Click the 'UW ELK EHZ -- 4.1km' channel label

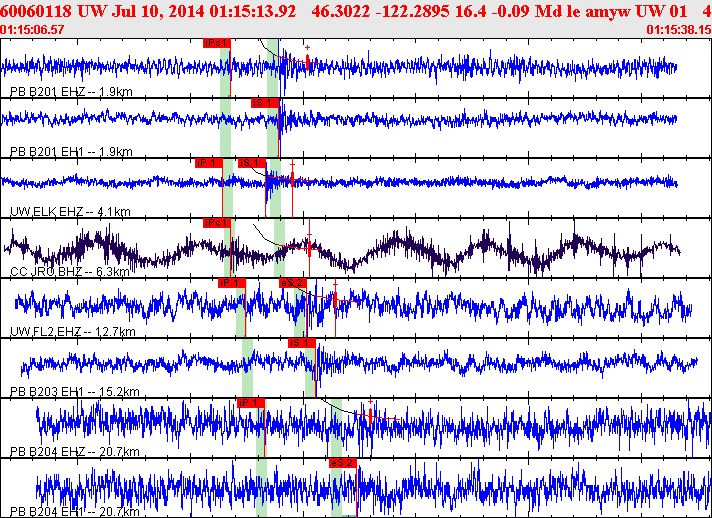[x=70, y=212]
